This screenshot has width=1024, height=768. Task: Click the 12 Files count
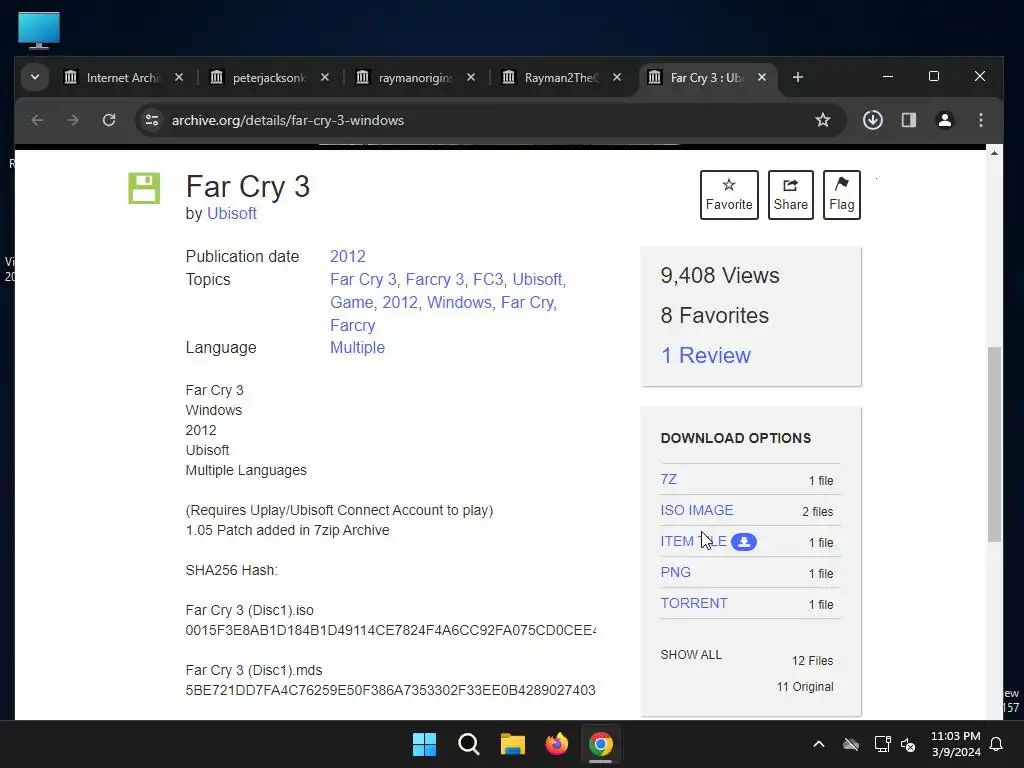812,660
